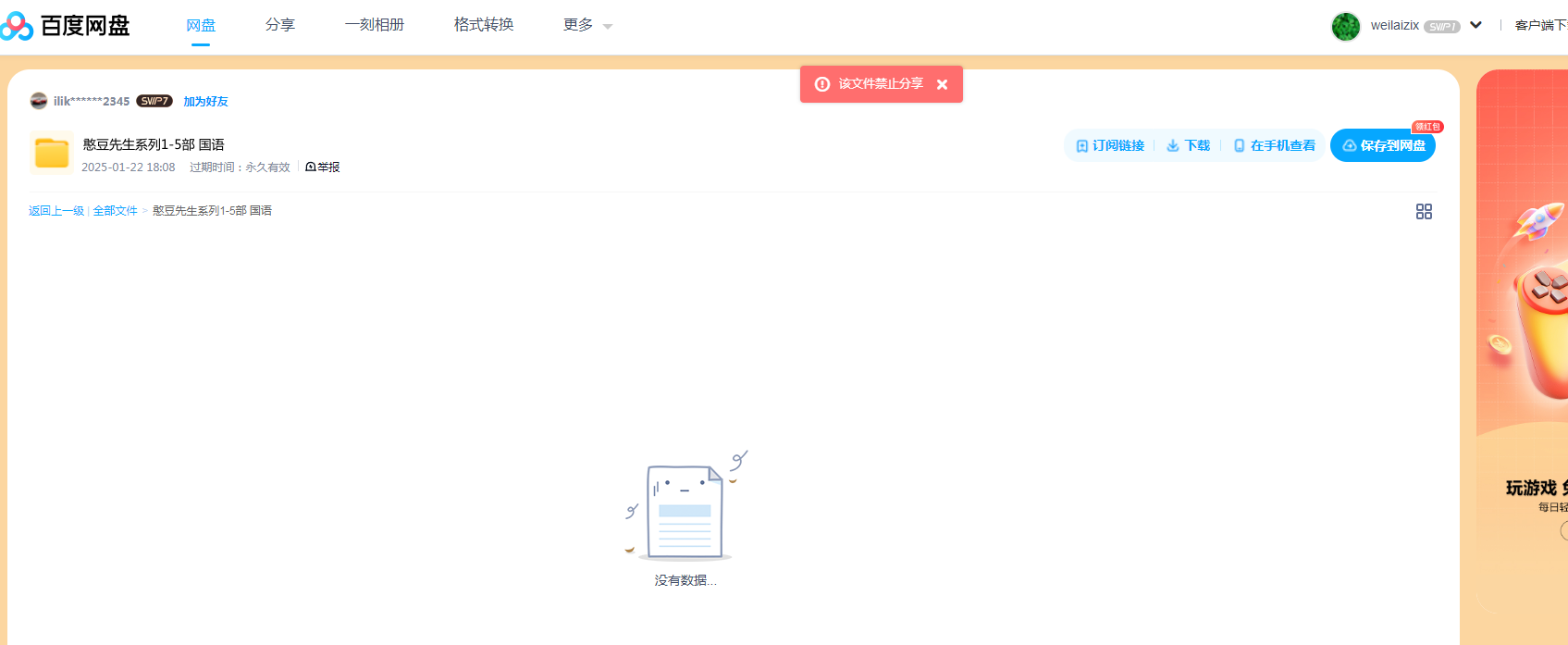Click the weilaizix user avatar
This screenshot has width=1568, height=645.
(1346, 26)
